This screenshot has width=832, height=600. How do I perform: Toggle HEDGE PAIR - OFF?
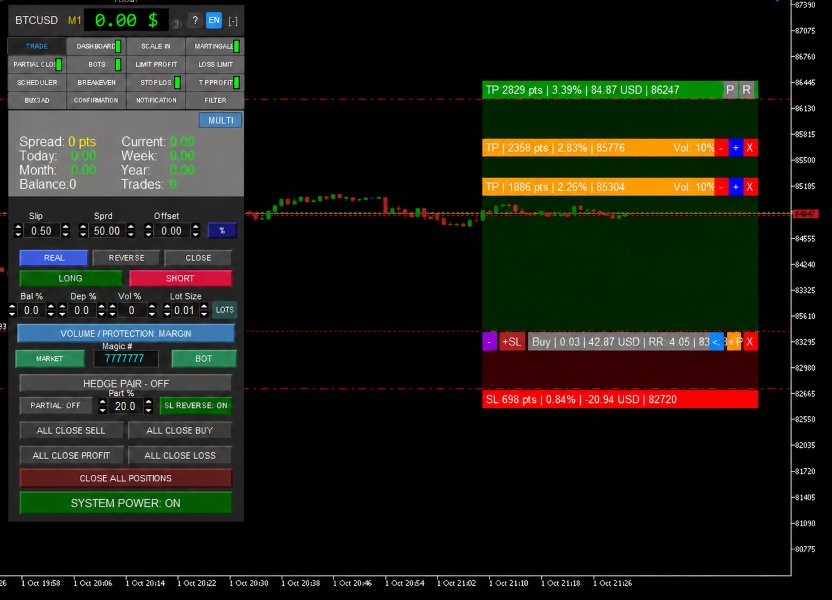pos(126,383)
